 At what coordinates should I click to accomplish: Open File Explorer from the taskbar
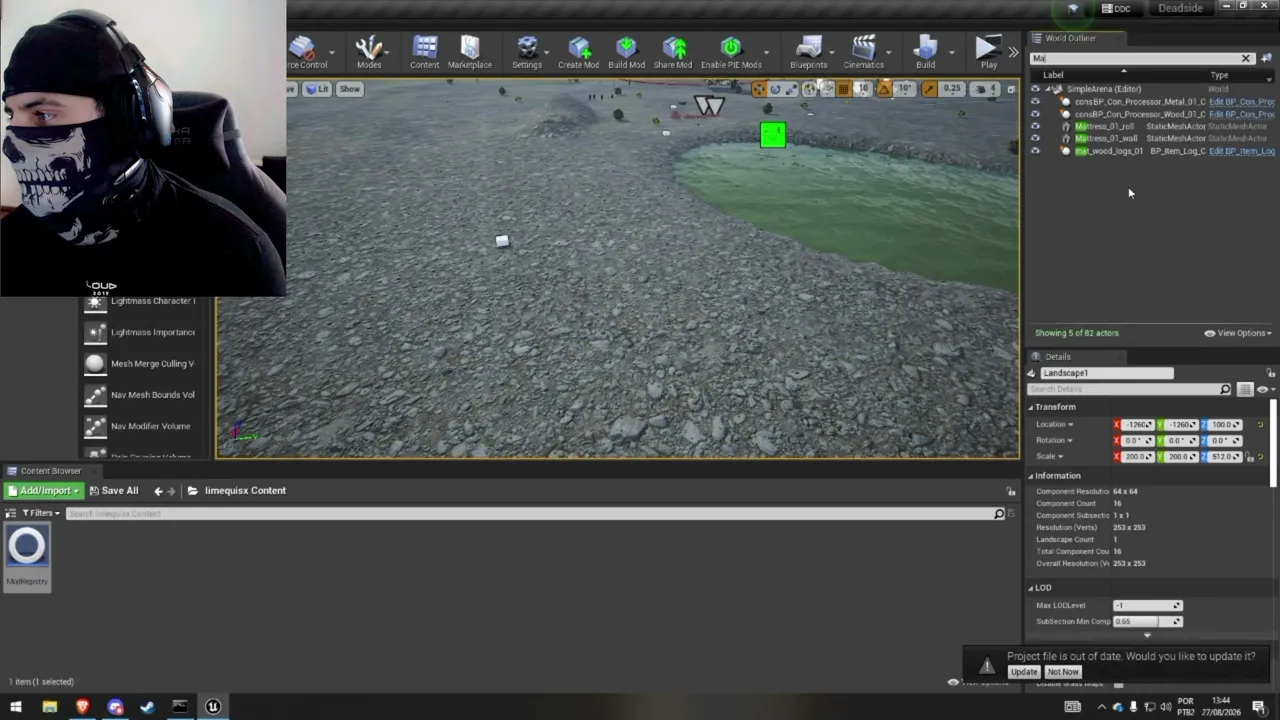(50, 707)
